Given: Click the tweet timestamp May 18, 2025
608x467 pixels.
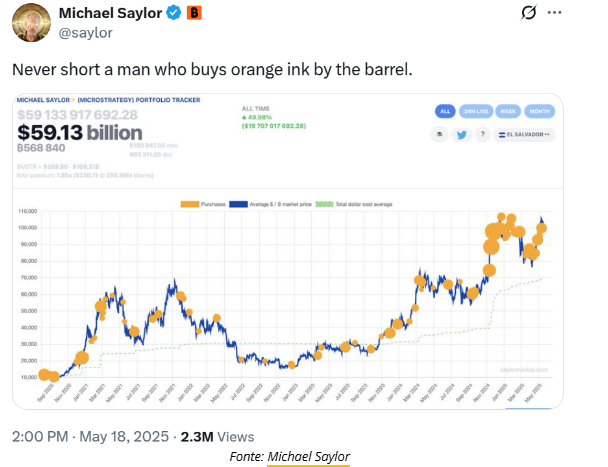Looking at the screenshot, I should (124, 437).
